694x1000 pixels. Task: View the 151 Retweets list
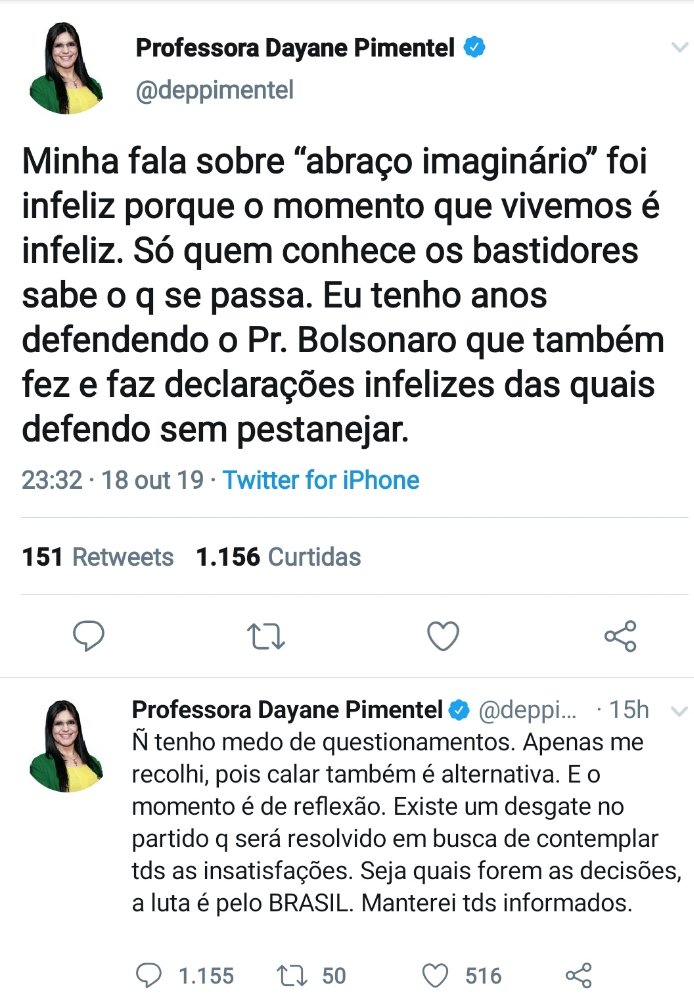98,557
